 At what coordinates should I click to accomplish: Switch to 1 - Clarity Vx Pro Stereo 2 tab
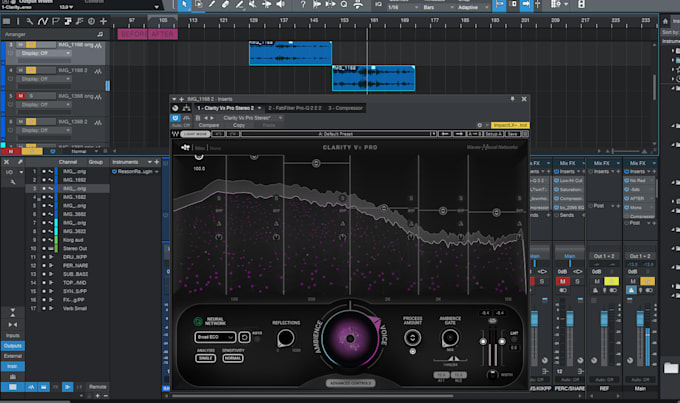tap(229, 108)
